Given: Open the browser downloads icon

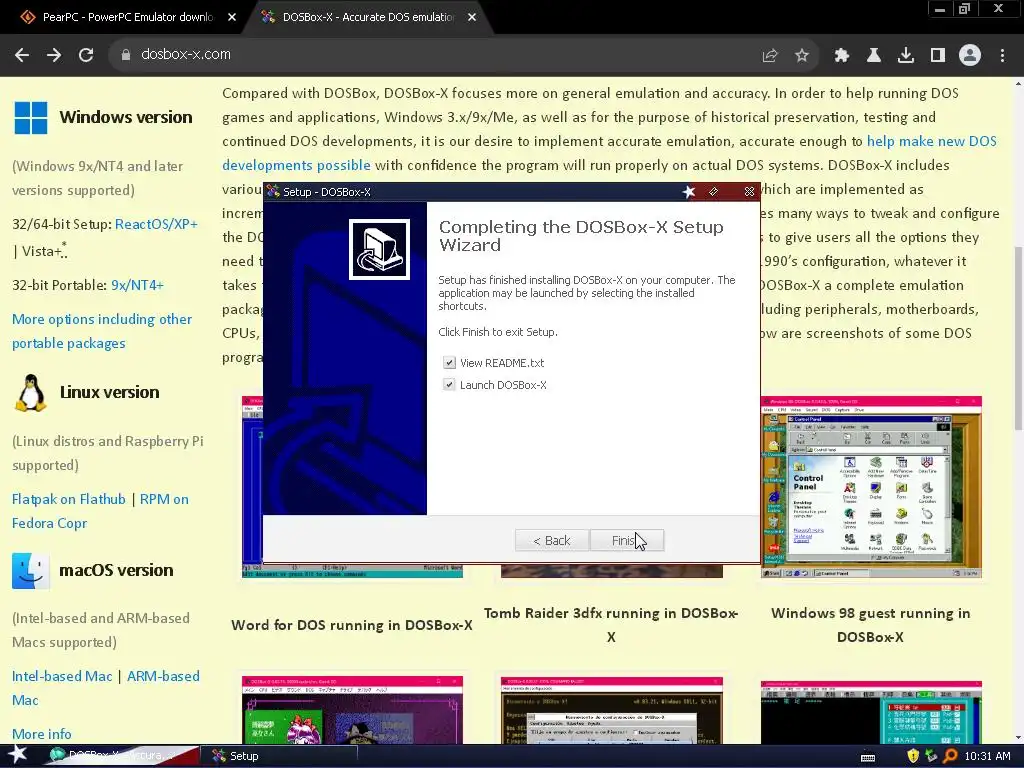Looking at the screenshot, I should pyautogui.click(x=906, y=56).
